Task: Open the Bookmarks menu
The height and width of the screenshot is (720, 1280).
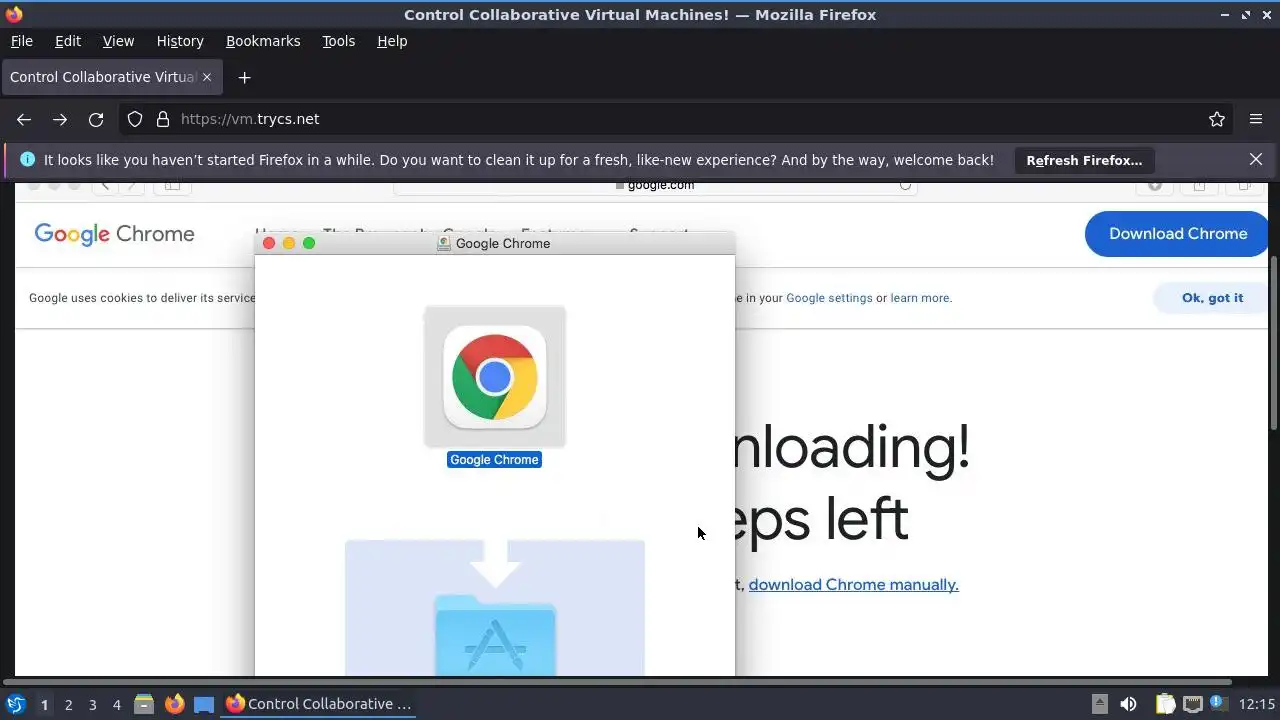Action: point(263,41)
